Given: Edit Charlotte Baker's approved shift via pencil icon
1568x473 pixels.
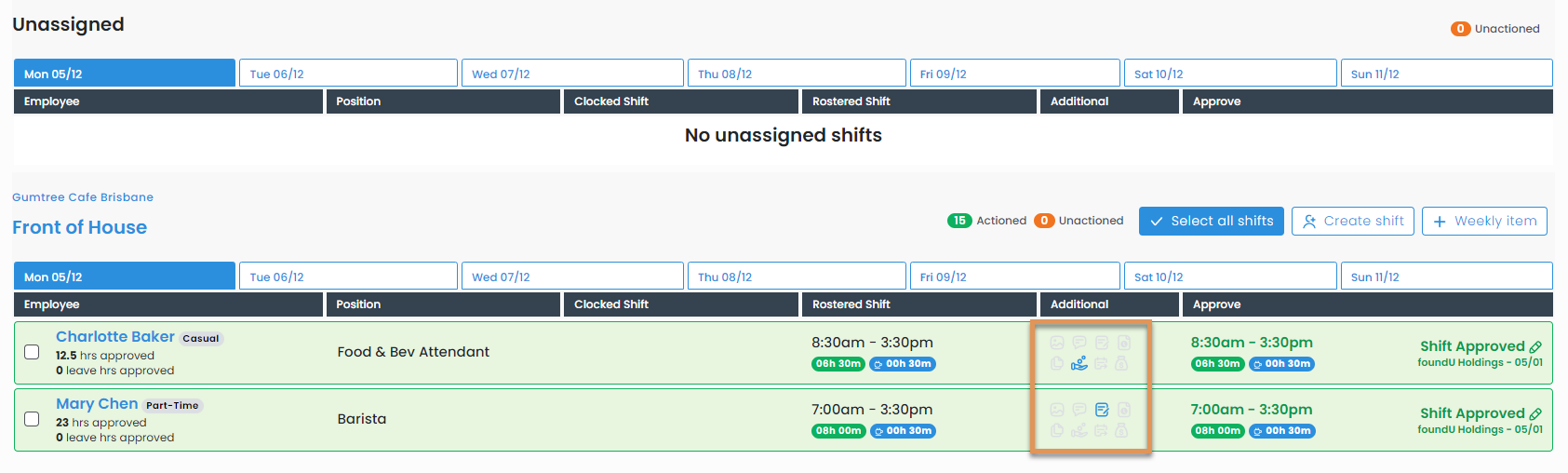Looking at the screenshot, I should [1535, 347].
